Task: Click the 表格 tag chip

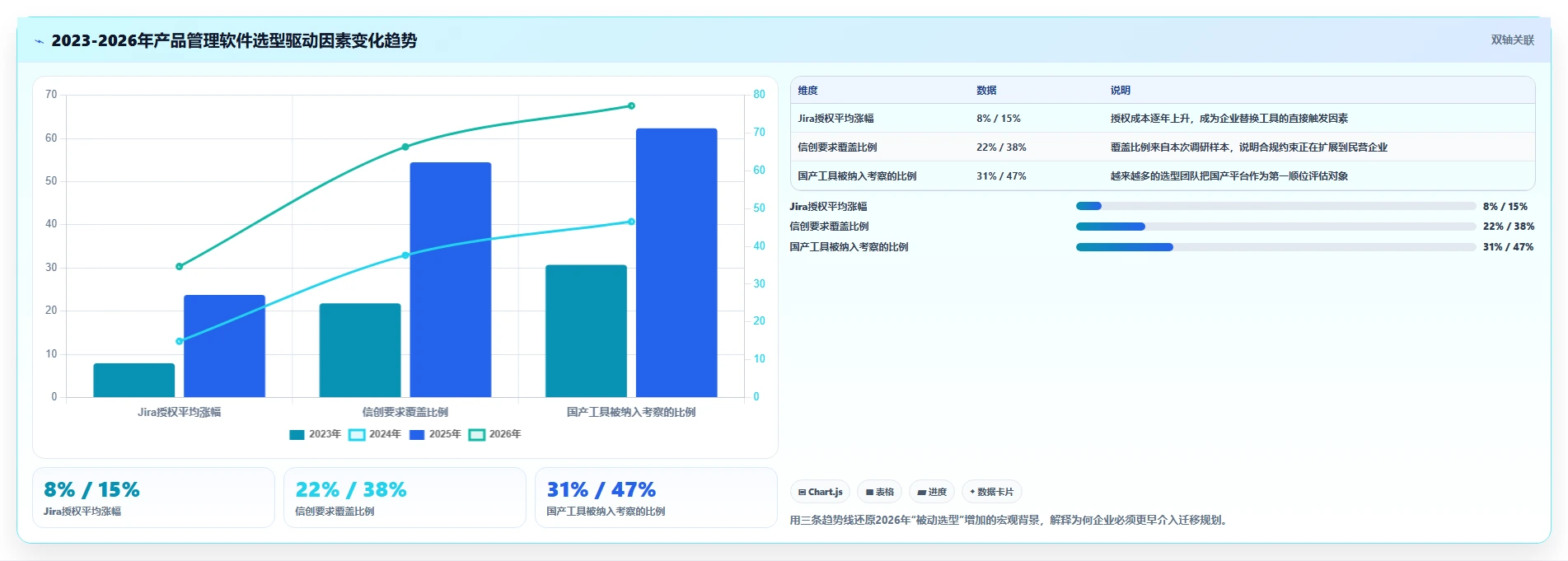Action: (879, 492)
